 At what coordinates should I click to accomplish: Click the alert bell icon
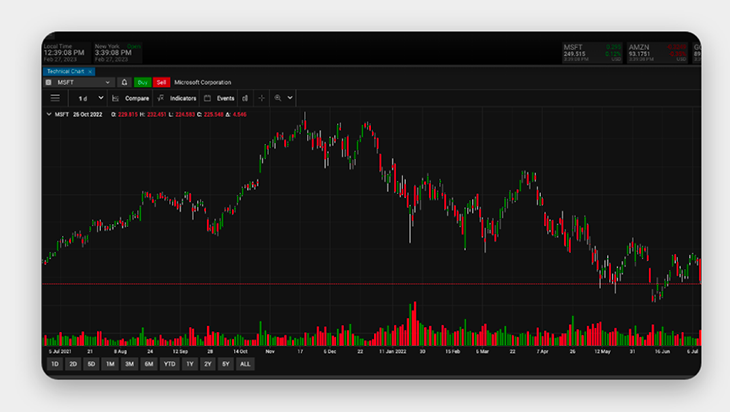[124, 82]
